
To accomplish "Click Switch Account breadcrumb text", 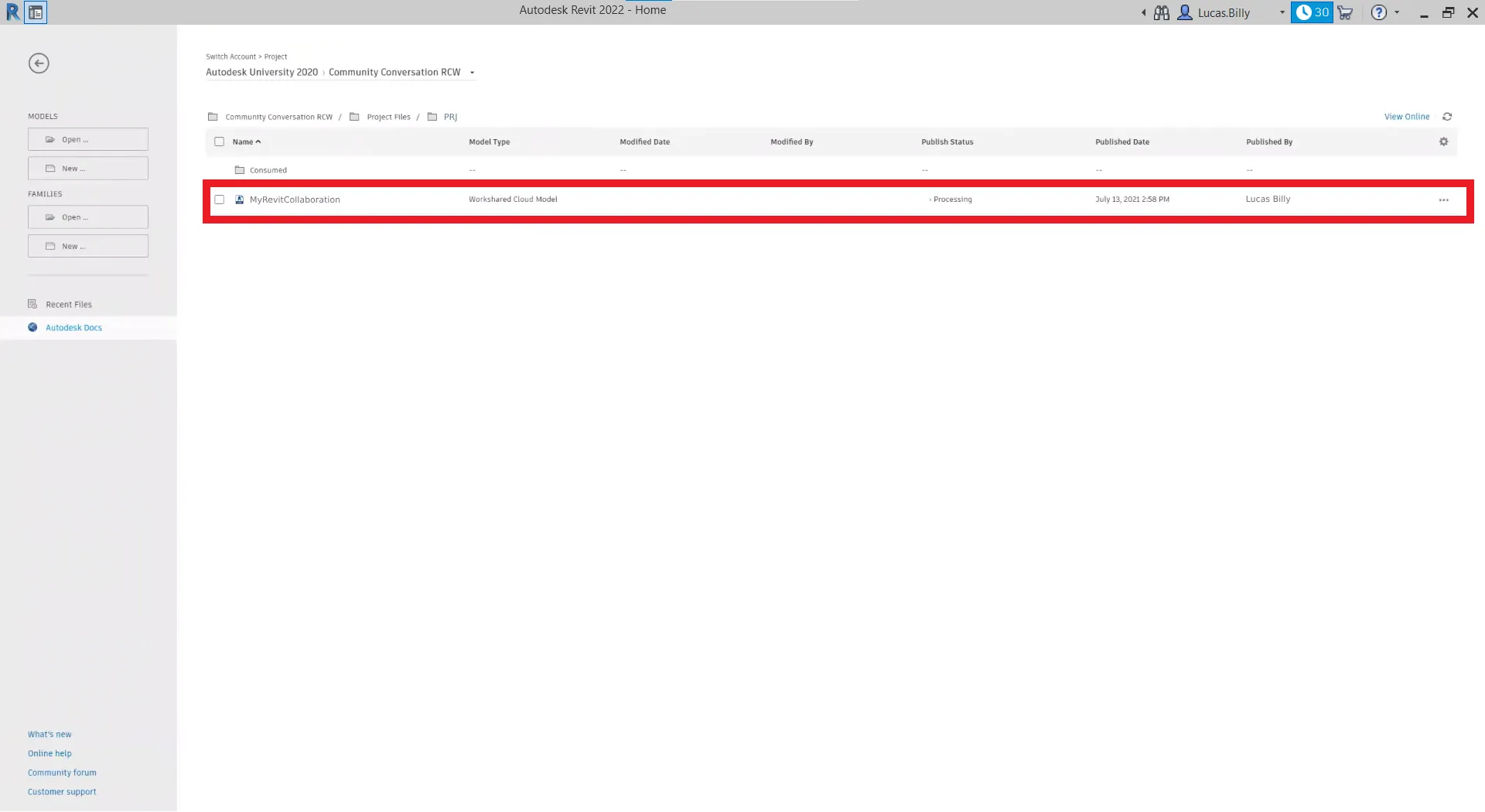I will click(x=230, y=56).
